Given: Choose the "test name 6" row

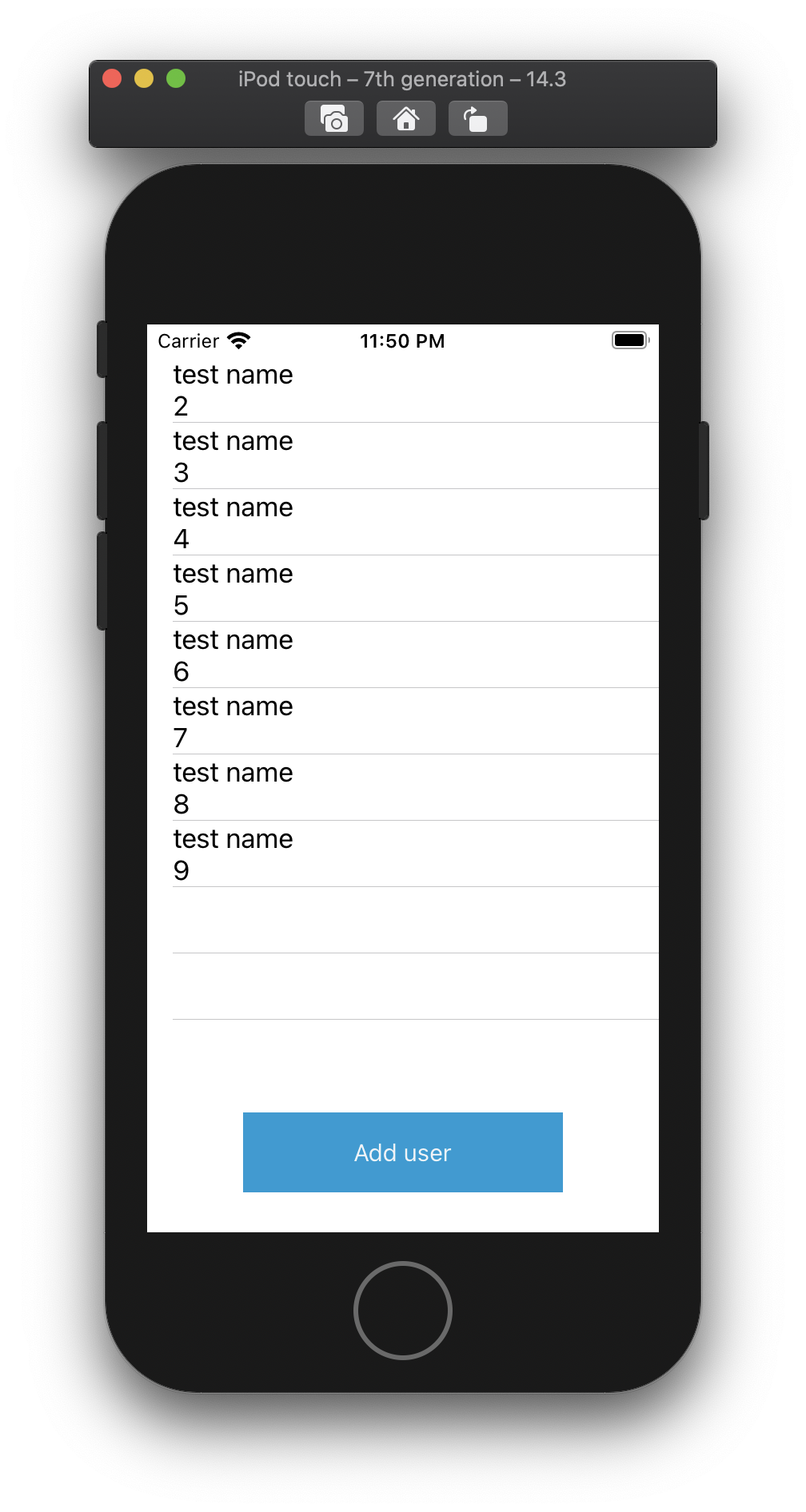Looking at the screenshot, I should [403, 655].
